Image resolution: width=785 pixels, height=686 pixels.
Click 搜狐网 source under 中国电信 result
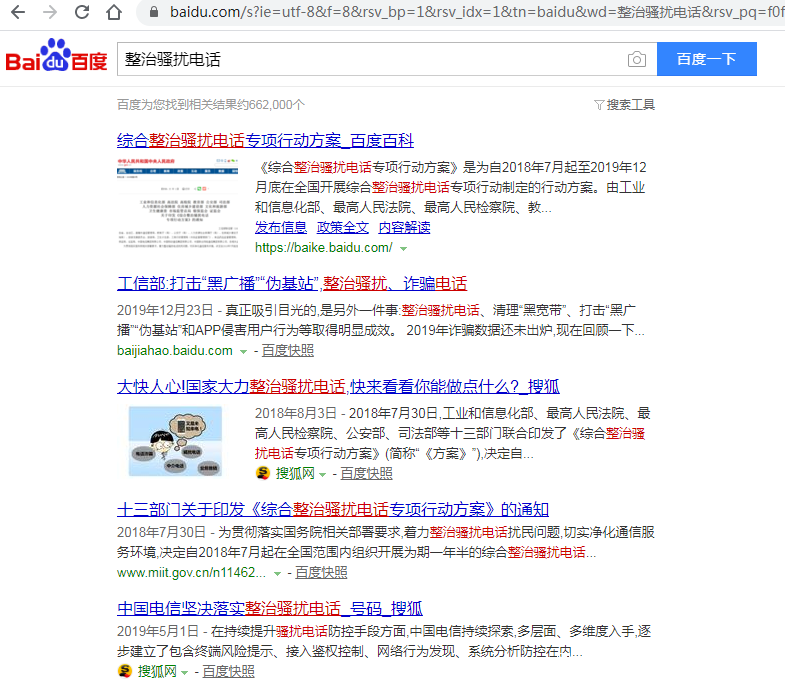(157, 671)
